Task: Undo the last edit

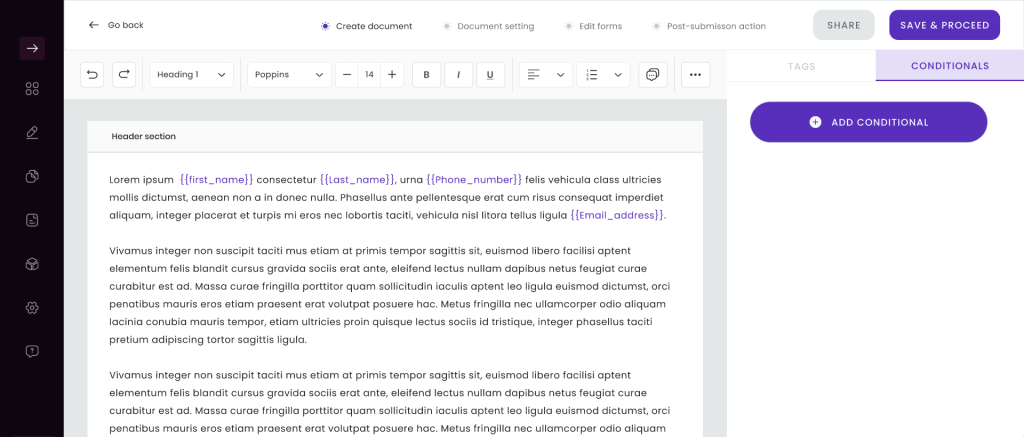Action: [x=92, y=75]
